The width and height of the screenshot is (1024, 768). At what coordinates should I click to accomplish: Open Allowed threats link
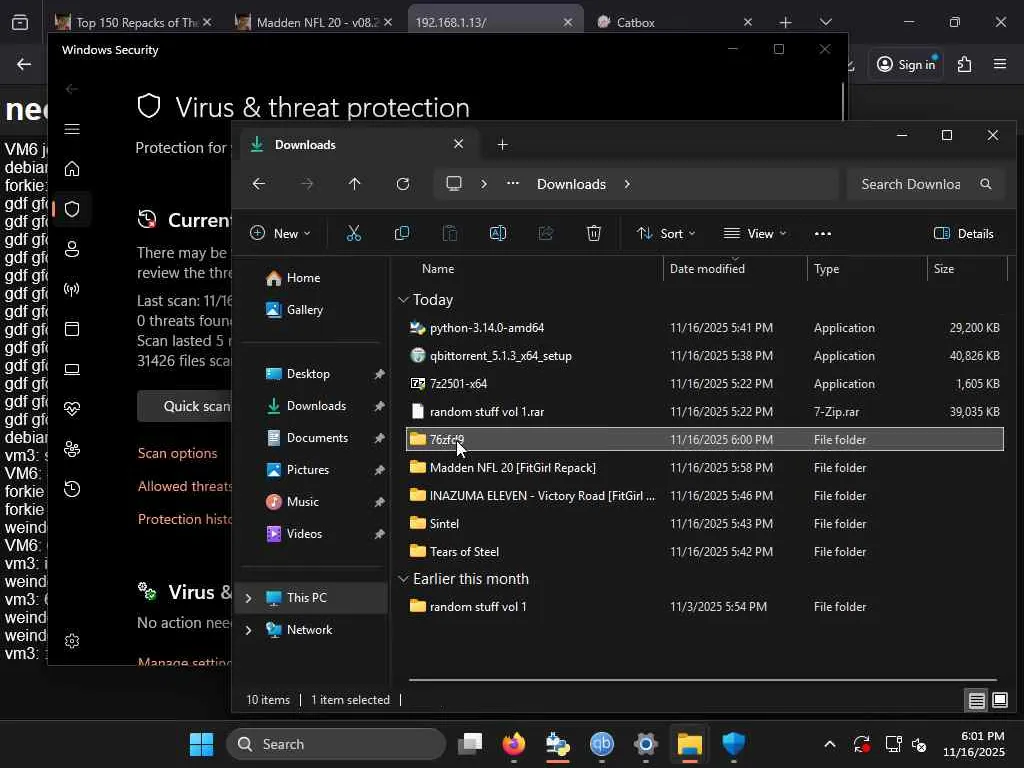point(185,487)
